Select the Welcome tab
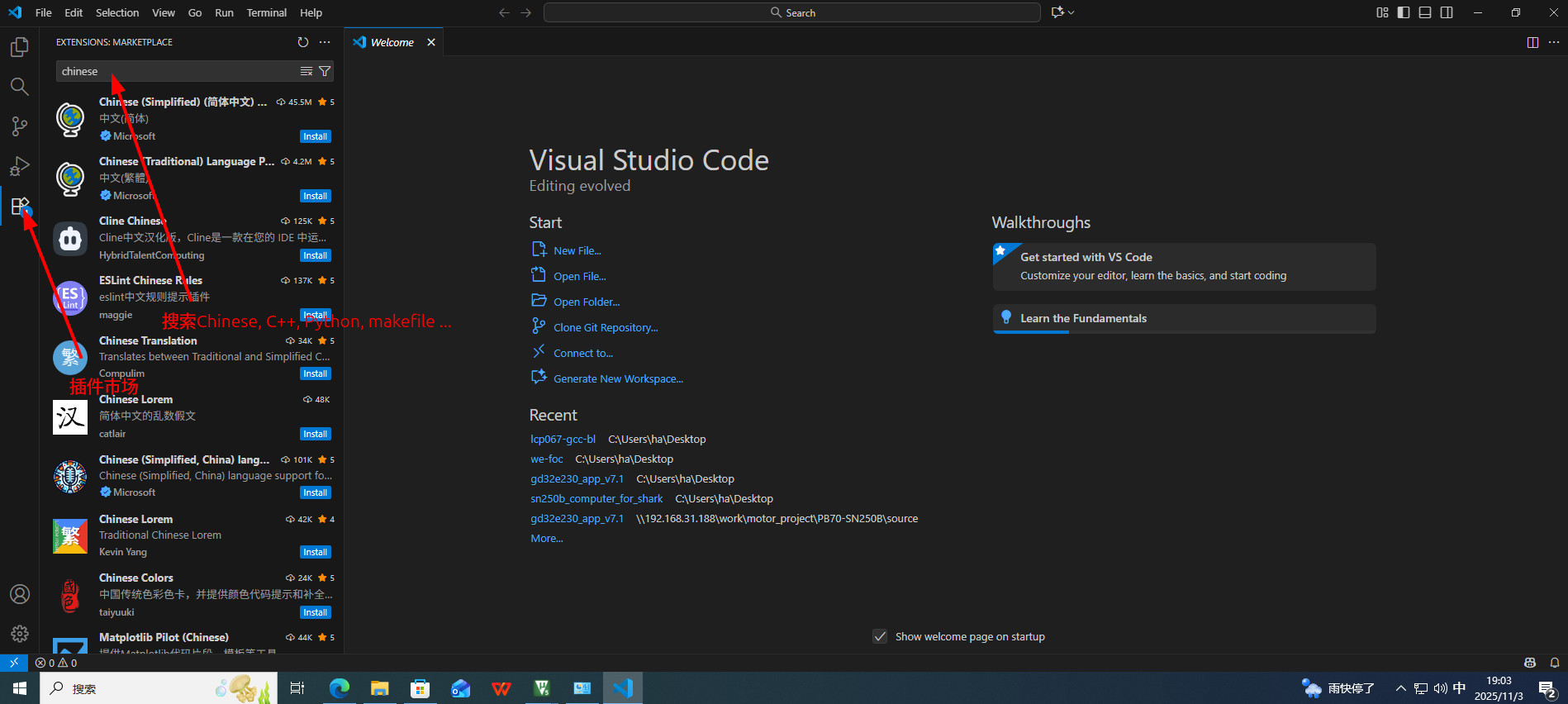Screen dimensions: 1568x704 pos(392,42)
